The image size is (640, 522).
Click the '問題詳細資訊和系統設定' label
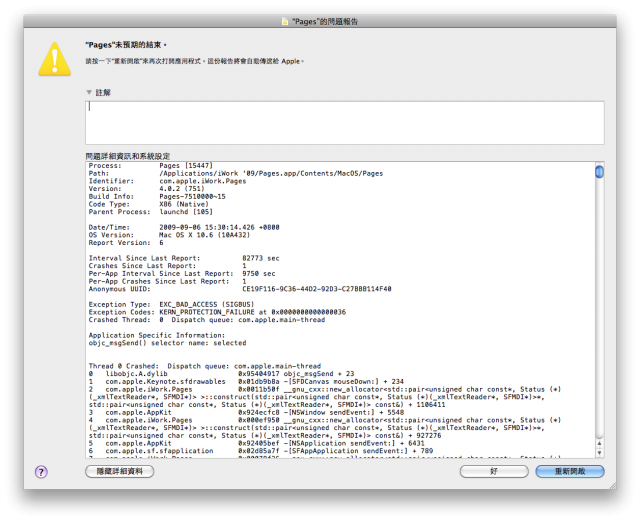tap(127, 156)
